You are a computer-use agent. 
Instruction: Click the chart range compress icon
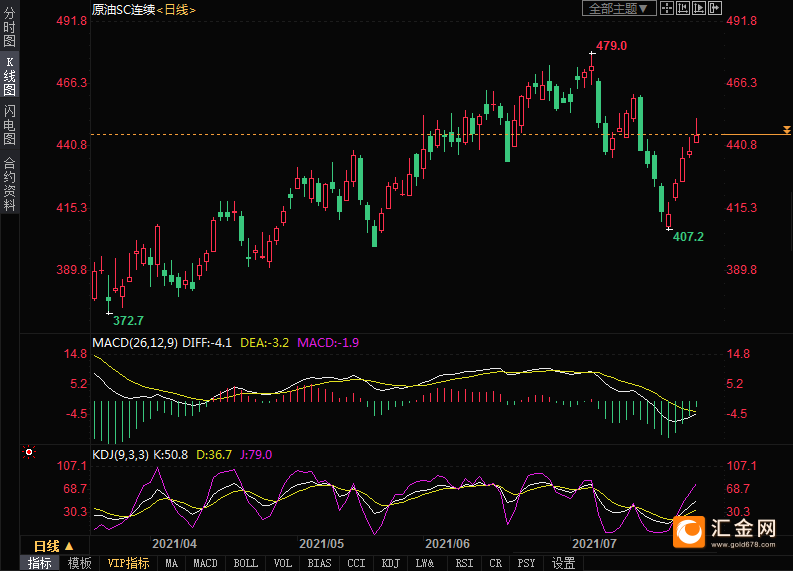[683, 8]
